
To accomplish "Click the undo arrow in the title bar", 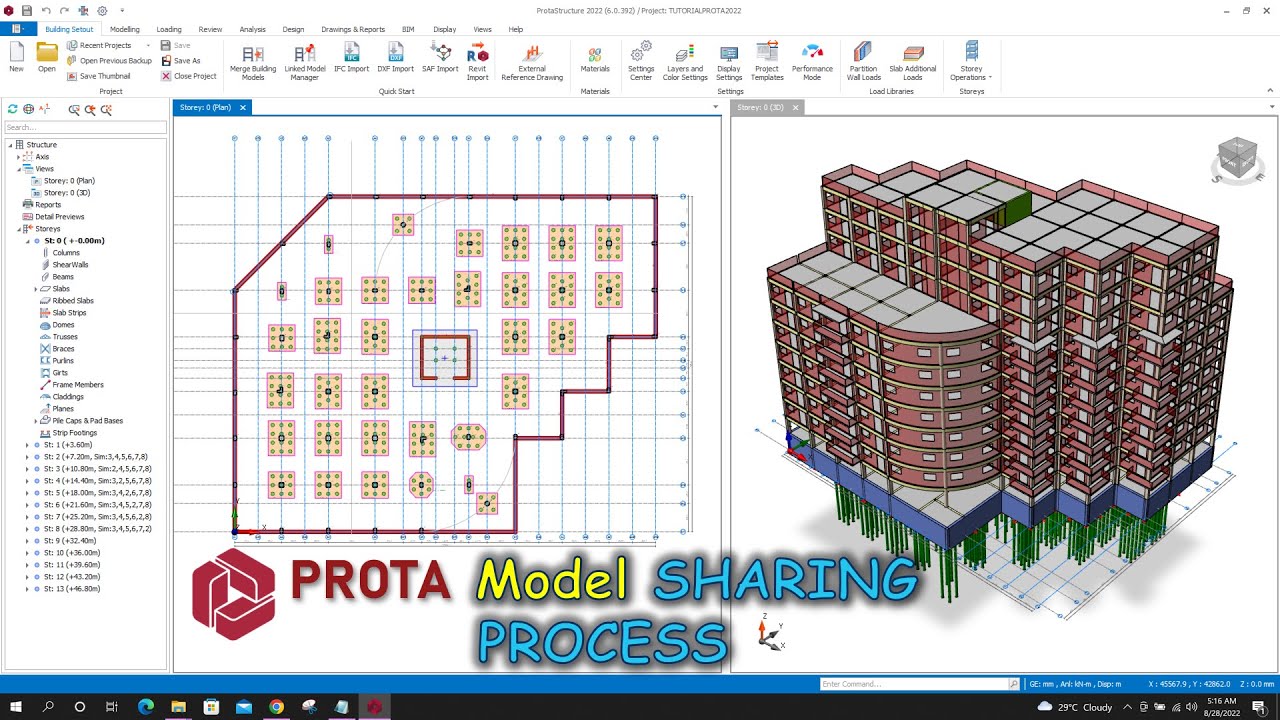I will click(x=46, y=10).
